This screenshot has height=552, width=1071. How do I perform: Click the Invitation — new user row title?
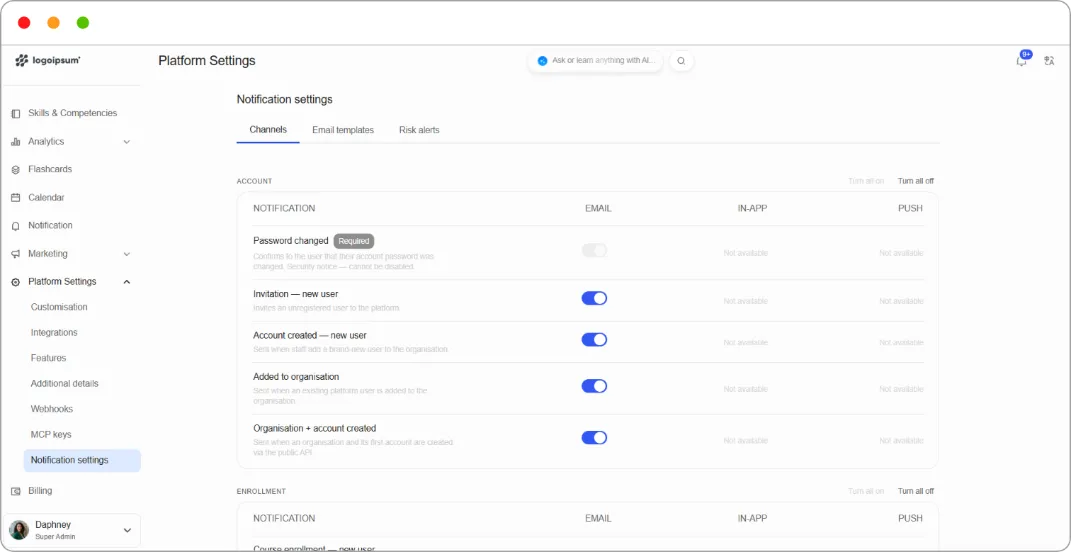coord(296,294)
